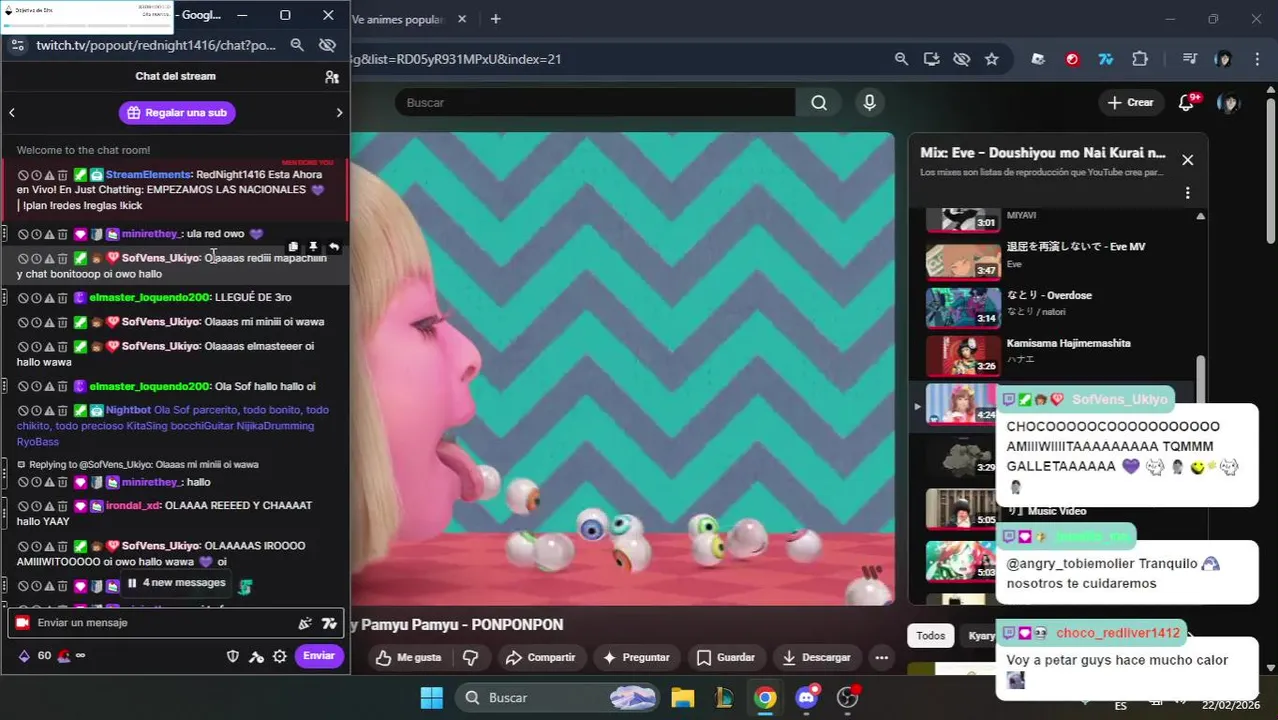
Task: Click Descargar download button
Action: (x=817, y=658)
